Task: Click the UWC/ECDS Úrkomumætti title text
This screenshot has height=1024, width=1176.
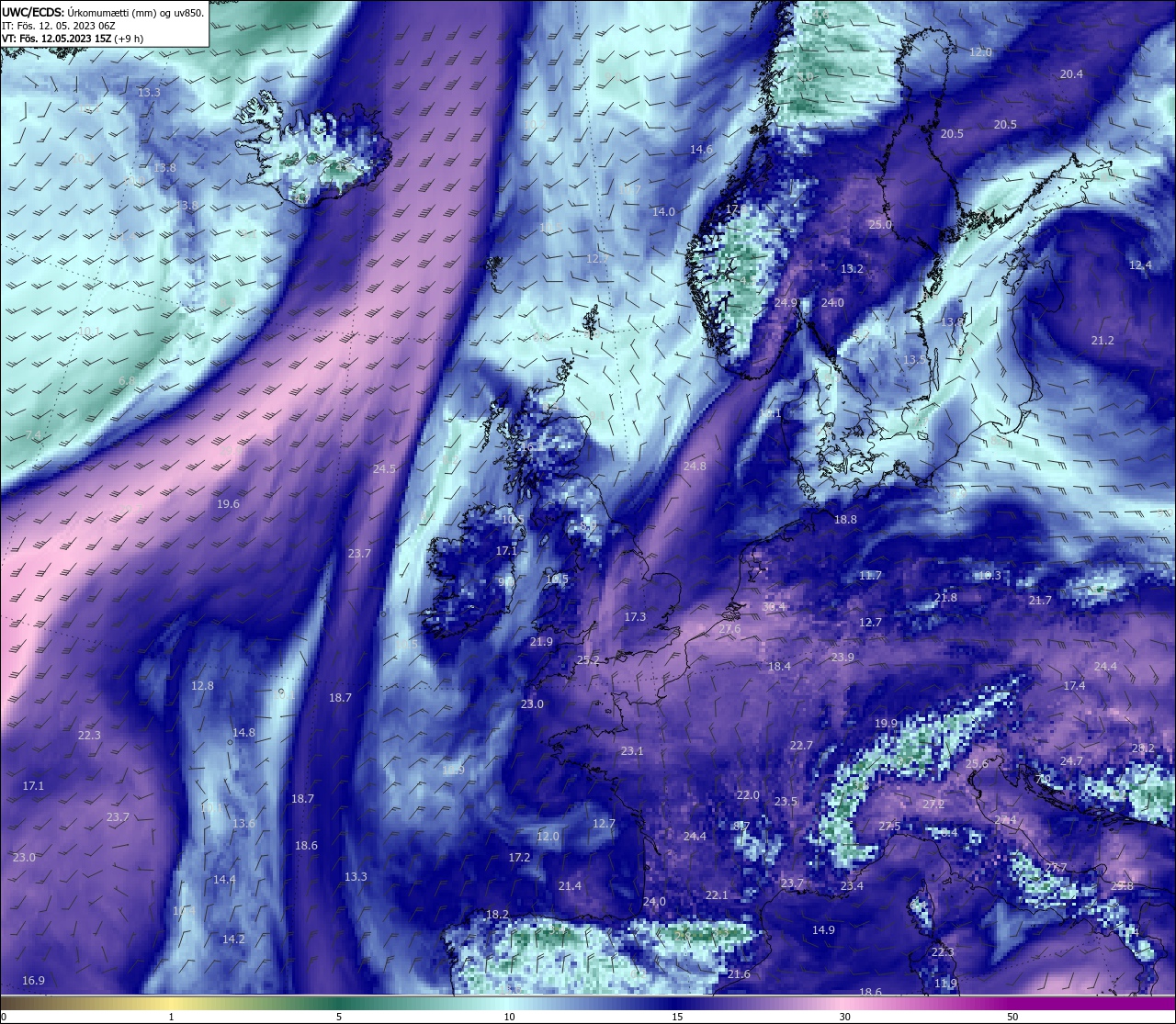Action: click(x=103, y=12)
